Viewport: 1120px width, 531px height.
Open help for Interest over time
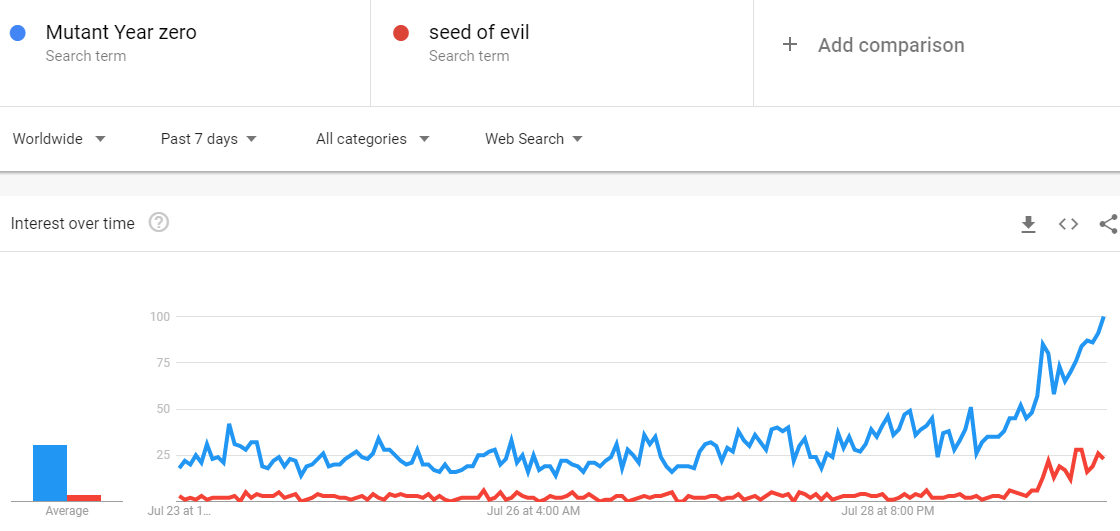click(159, 223)
